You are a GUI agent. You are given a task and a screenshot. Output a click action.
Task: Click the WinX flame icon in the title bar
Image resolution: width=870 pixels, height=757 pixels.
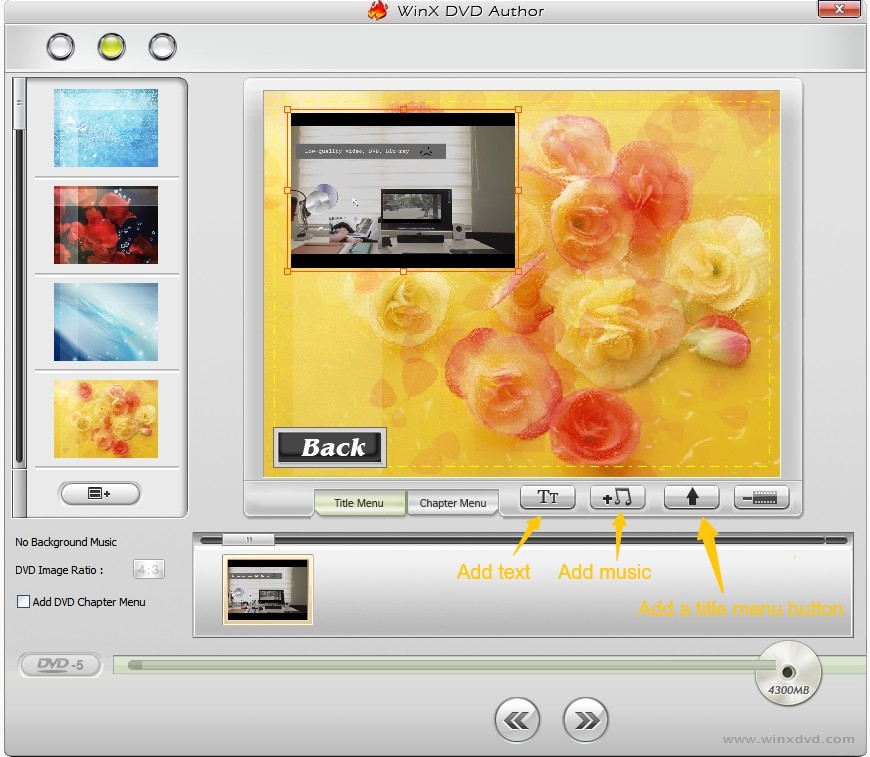[x=378, y=9]
